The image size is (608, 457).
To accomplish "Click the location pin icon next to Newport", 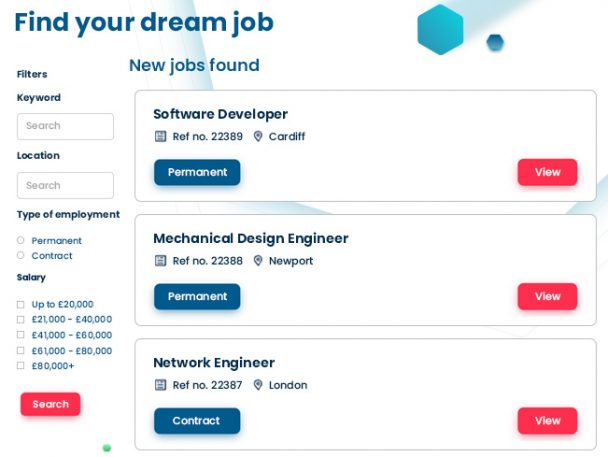I will click(258, 261).
